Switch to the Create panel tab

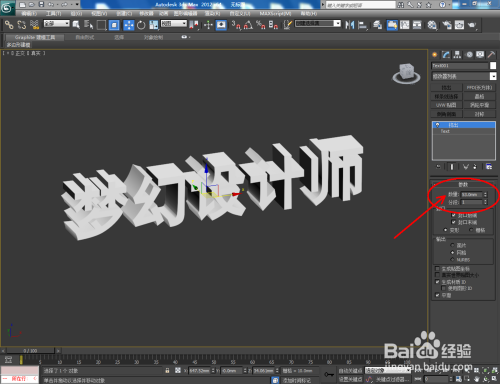tap(435, 55)
